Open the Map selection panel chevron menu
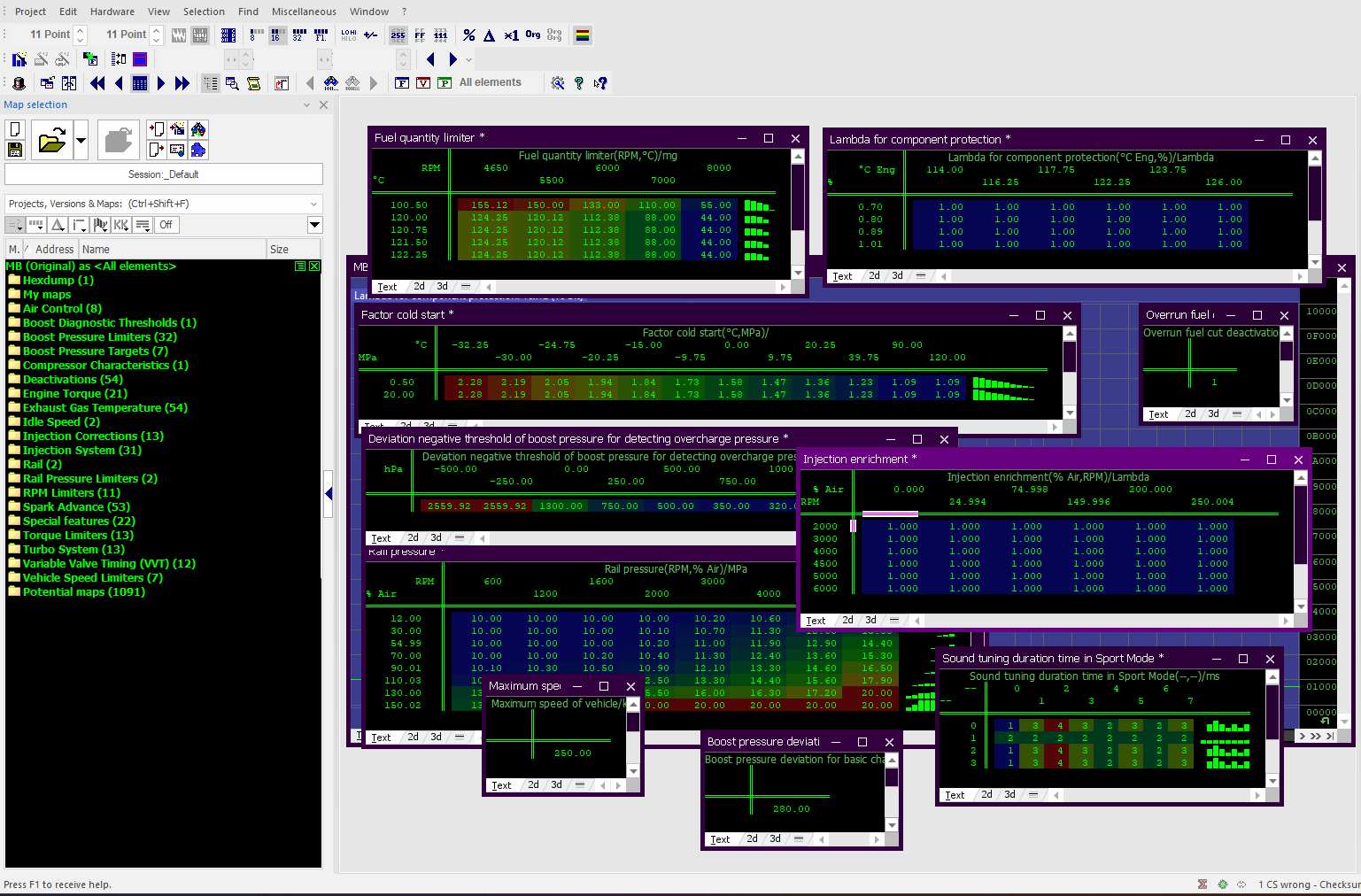The height and width of the screenshot is (896, 1361). pos(307,104)
